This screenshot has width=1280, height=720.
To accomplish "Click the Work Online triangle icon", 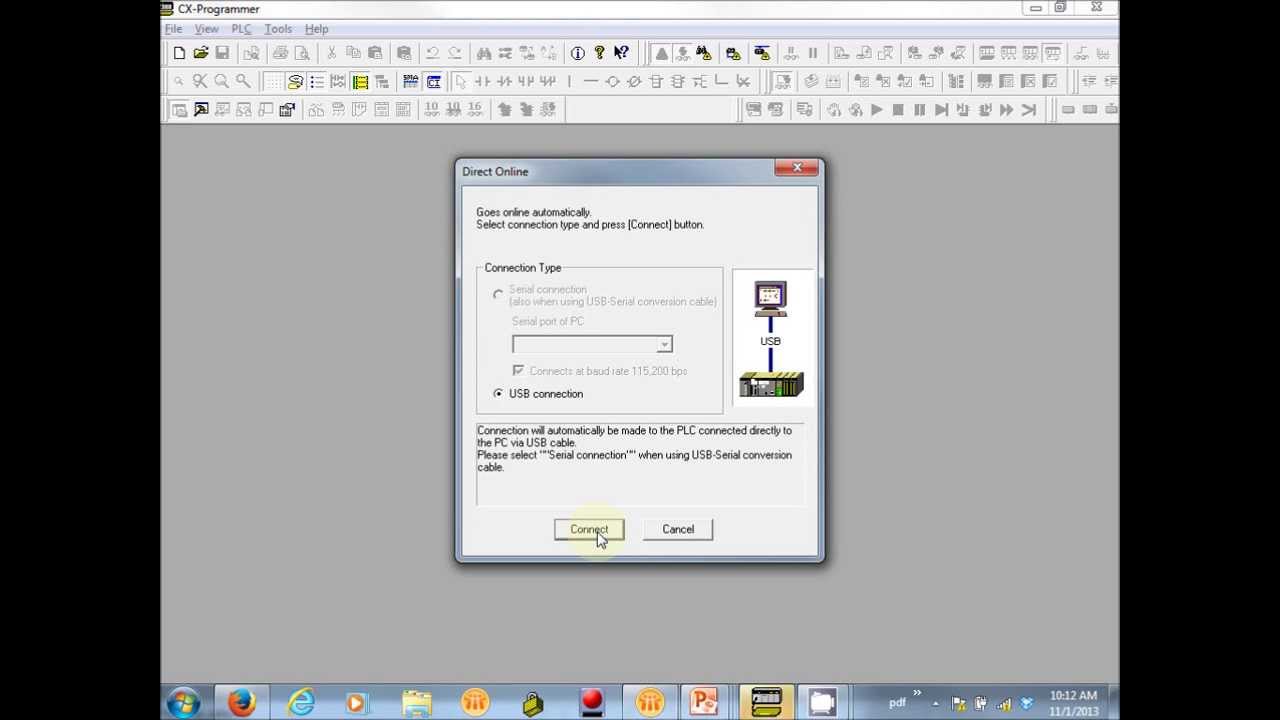I will coord(661,53).
